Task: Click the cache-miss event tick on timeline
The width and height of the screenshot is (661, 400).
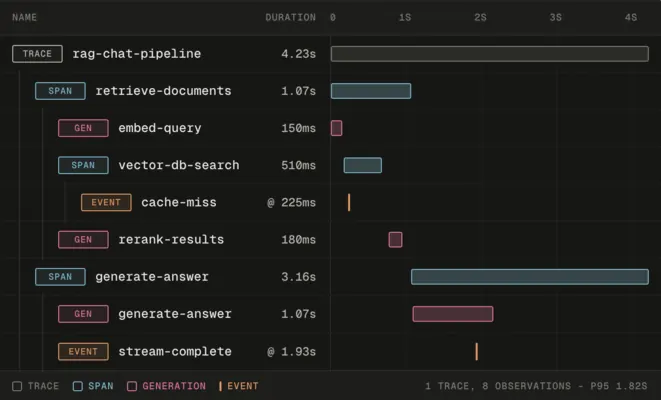Action: coord(349,202)
